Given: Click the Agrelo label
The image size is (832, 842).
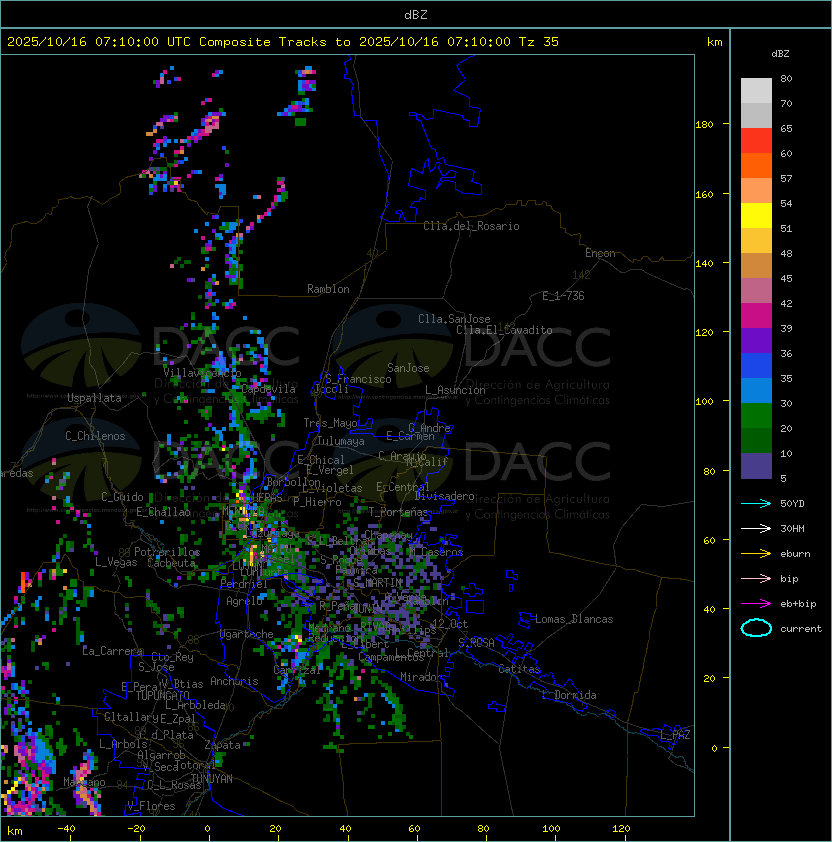Looking at the screenshot, I should 244,601.
